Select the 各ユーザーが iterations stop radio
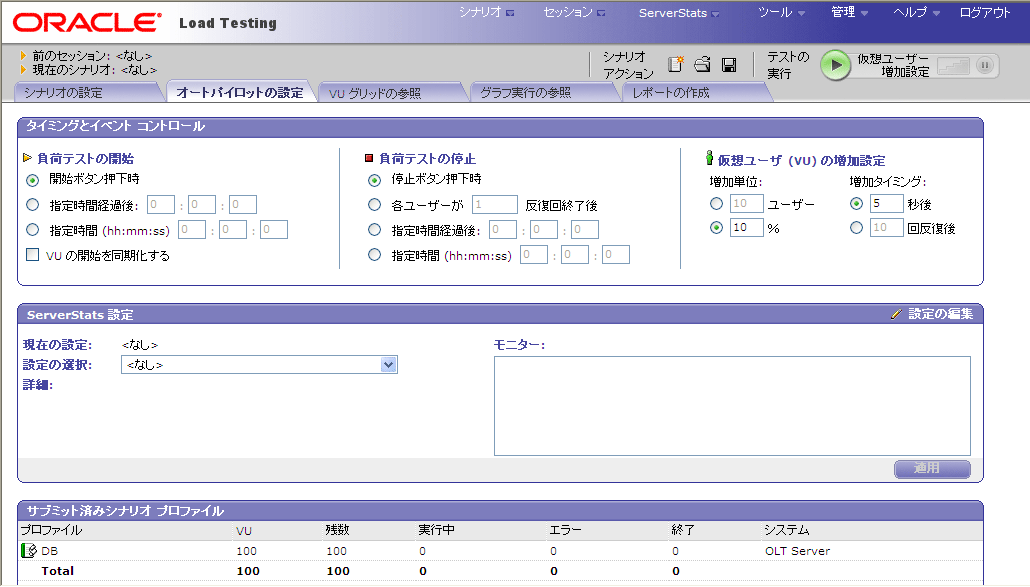 click(x=375, y=205)
